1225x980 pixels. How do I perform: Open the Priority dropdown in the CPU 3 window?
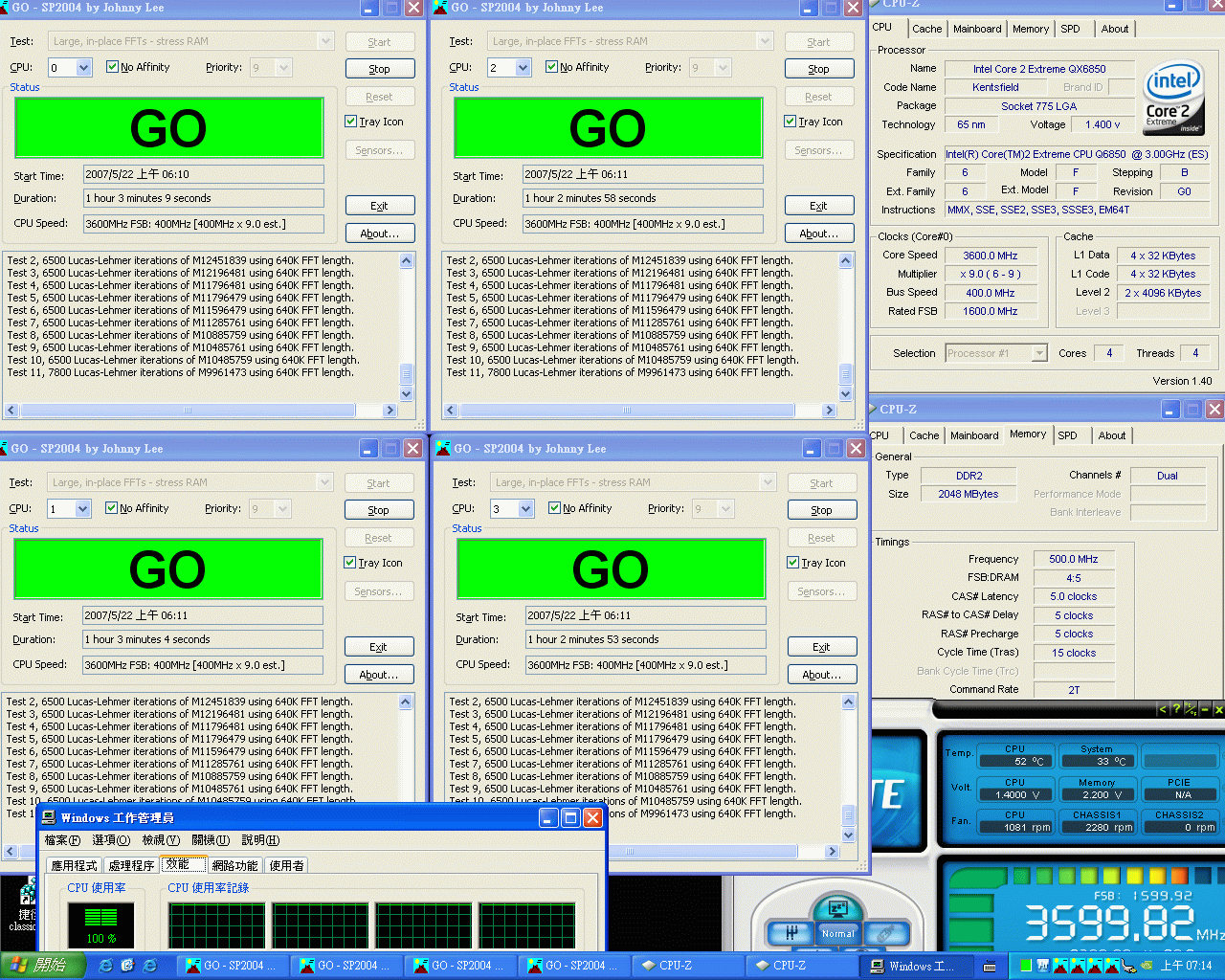725,509
